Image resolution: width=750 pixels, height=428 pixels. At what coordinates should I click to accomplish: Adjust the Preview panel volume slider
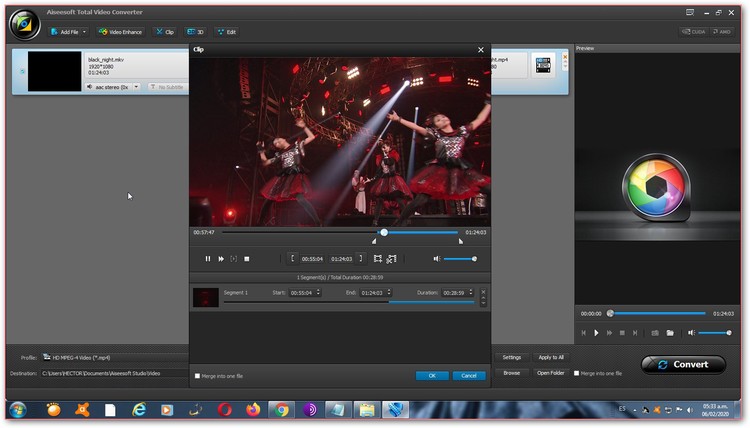pos(715,333)
